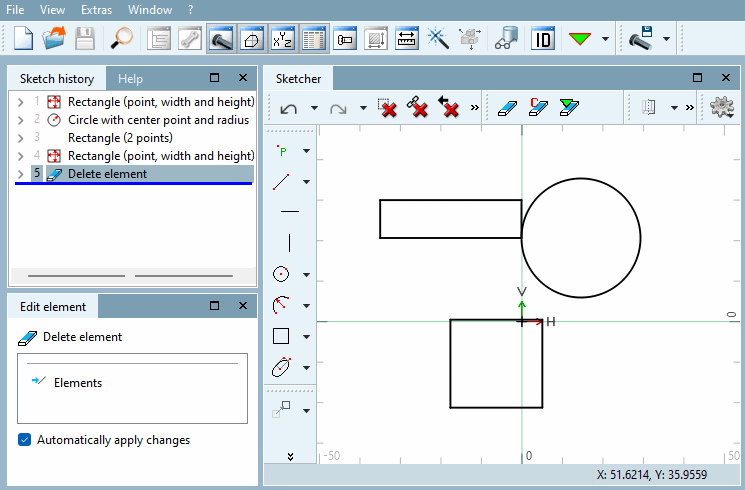The width and height of the screenshot is (745, 490).
Task: Click red X with black arrow icon
Action: [x=449, y=107]
